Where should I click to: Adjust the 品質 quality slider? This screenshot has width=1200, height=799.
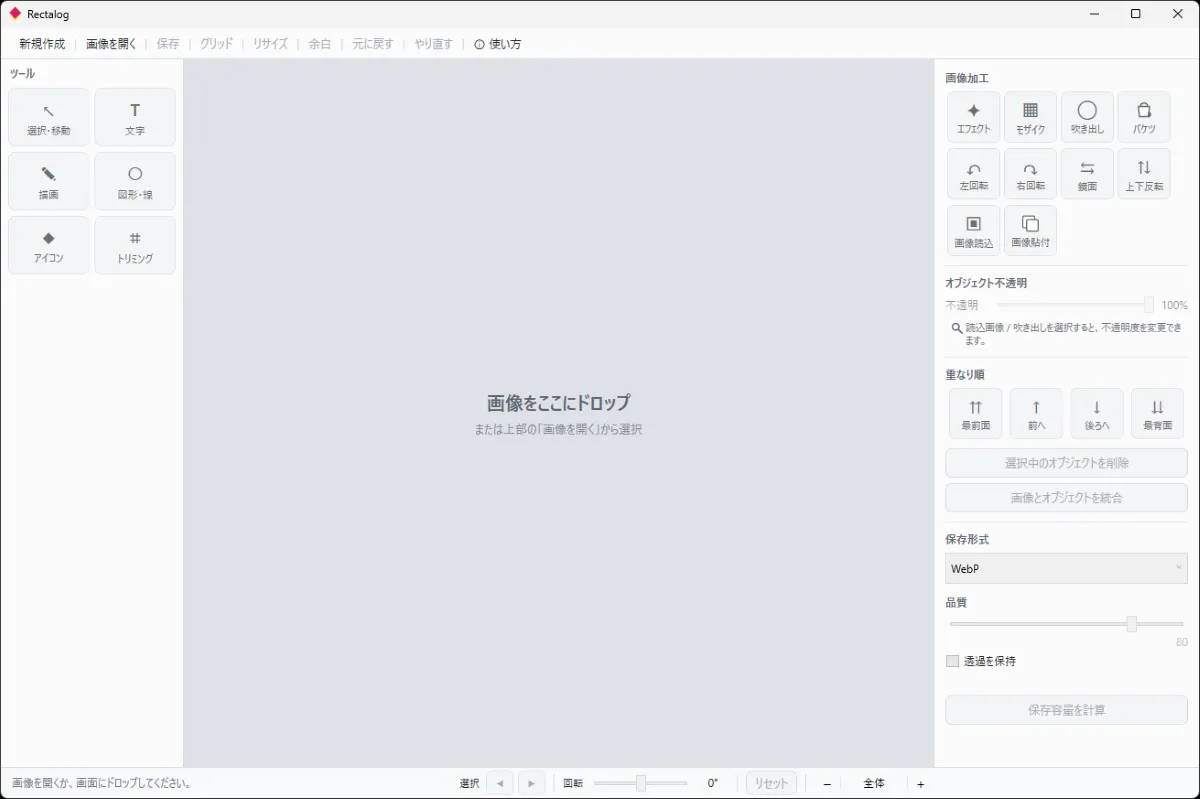click(x=1066, y=624)
